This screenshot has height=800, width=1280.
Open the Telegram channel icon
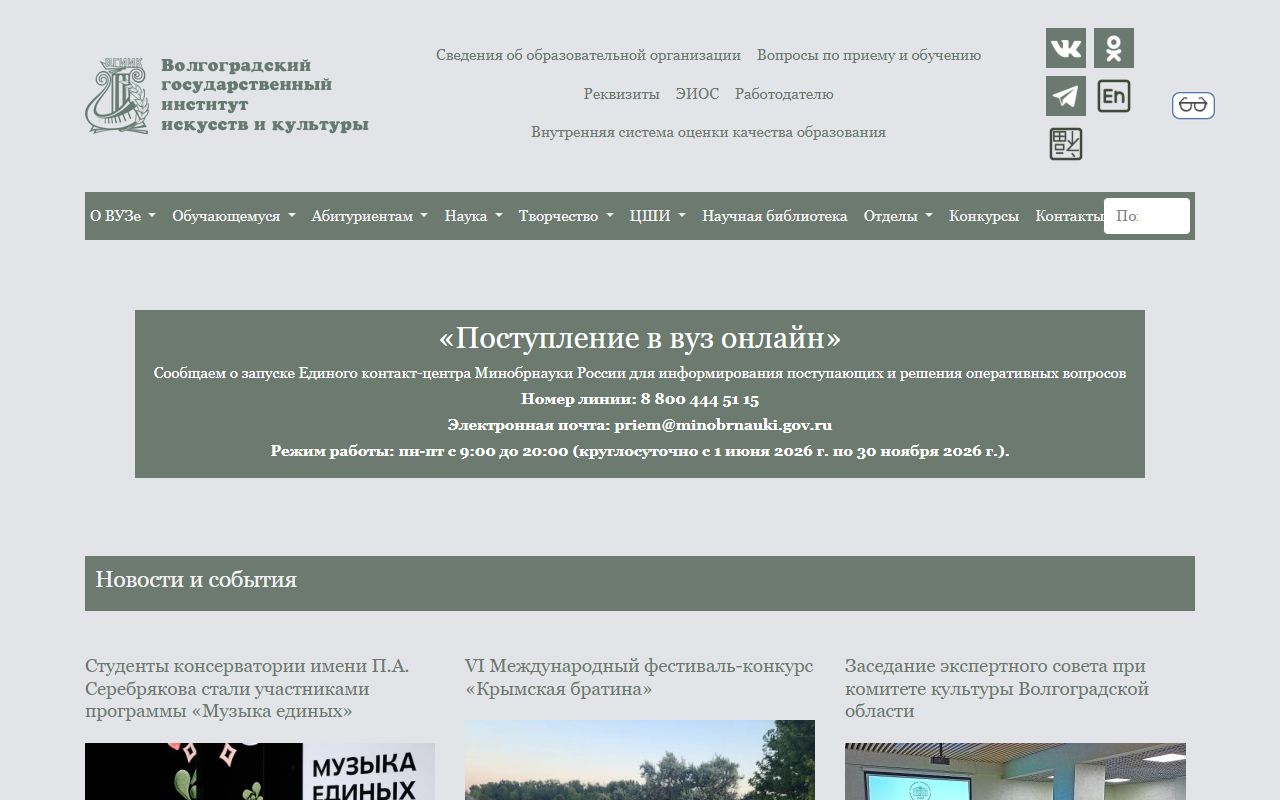tap(1066, 96)
